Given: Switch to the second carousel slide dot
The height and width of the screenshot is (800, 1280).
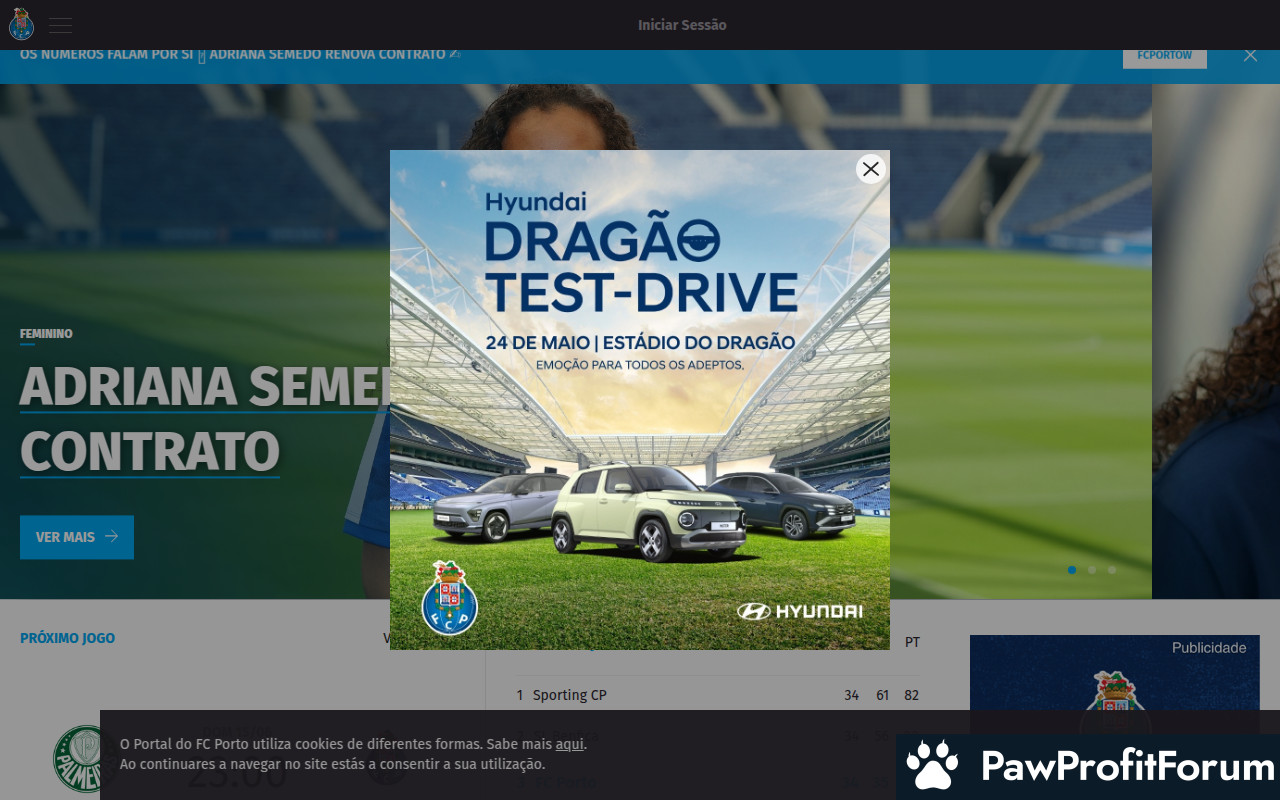Looking at the screenshot, I should click(x=1092, y=570).
